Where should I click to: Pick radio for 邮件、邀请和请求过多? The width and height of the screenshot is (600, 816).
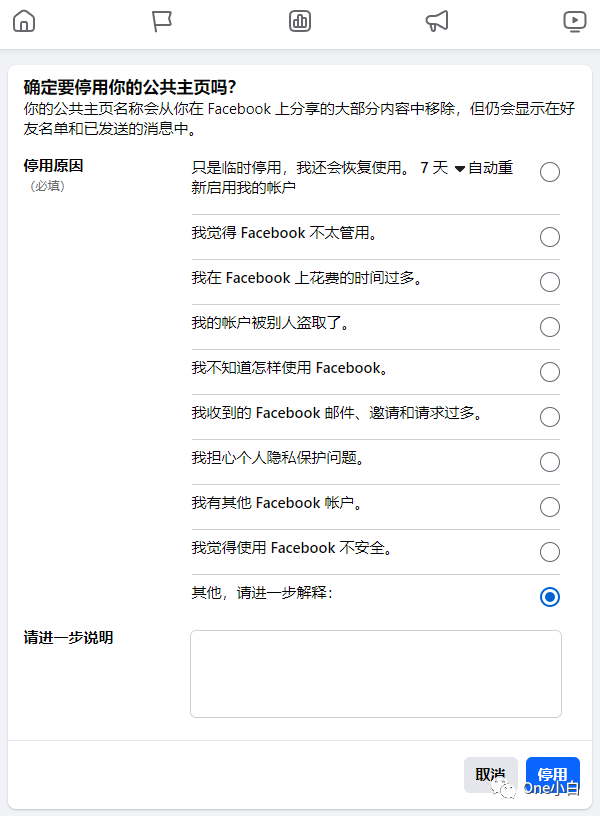(x=550, y=417)
